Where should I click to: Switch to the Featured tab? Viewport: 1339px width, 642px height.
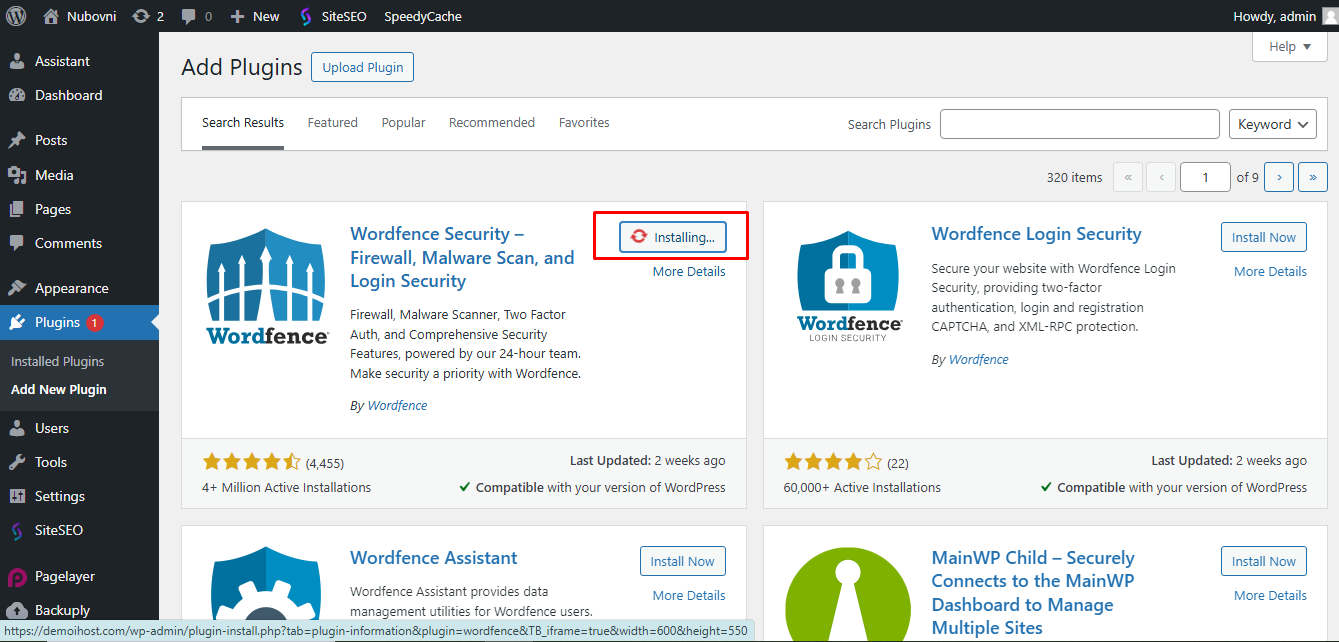[333, 123]
